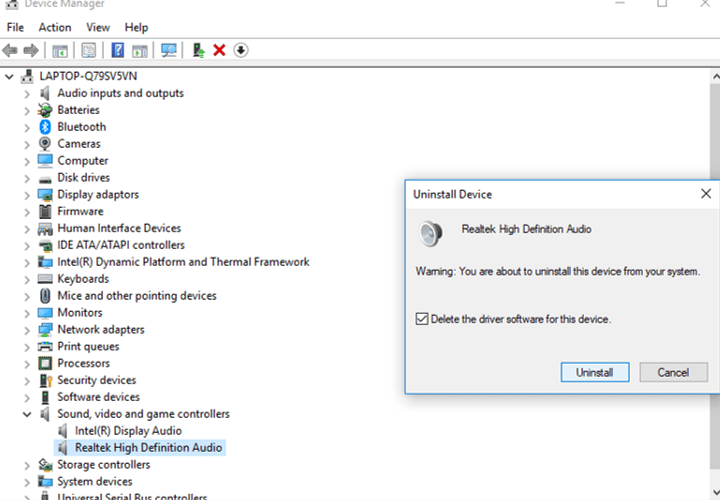Click the computer icon beside LAPTOP-Q79SV5VN
This screenshot has height=500, width=720.
point(27,76)
